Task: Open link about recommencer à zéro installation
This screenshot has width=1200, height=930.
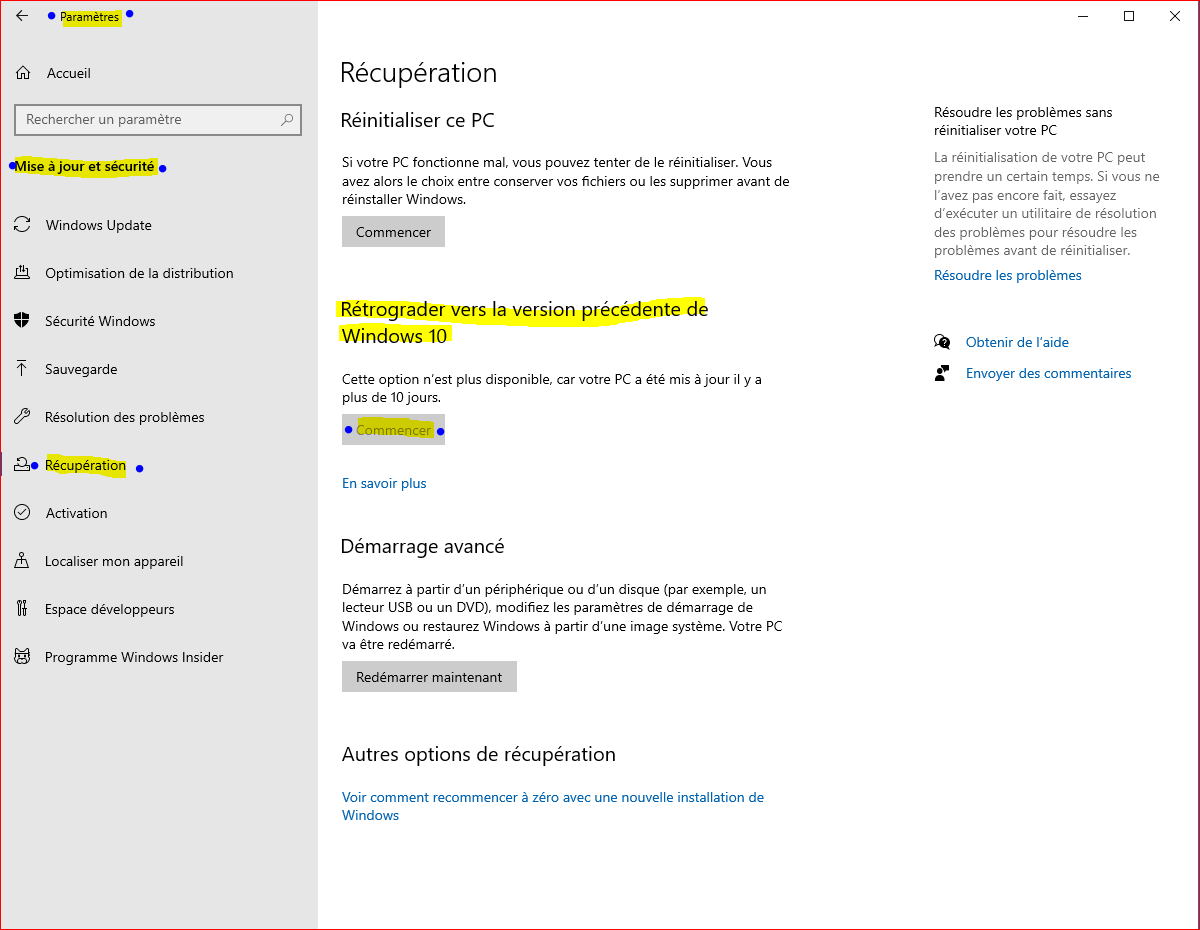Action: pos(553,806)
